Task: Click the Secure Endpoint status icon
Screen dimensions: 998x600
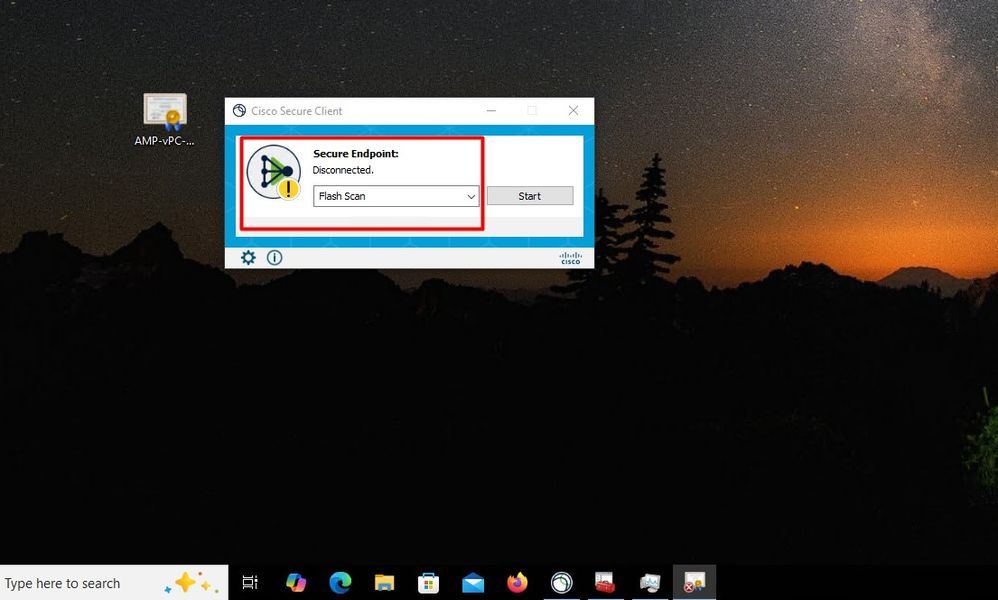Action: tap(274, 172)
